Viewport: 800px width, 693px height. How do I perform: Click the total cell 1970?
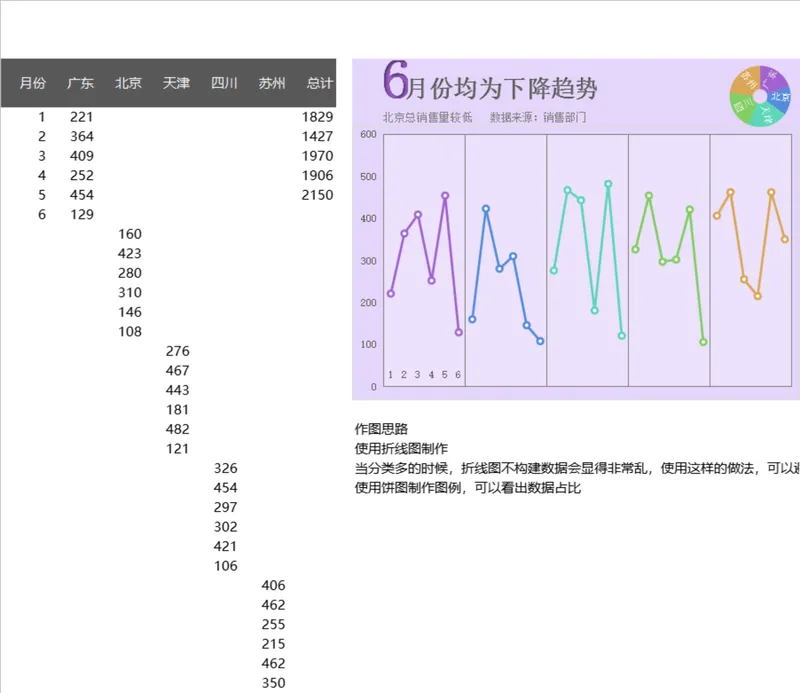[317, 156]
